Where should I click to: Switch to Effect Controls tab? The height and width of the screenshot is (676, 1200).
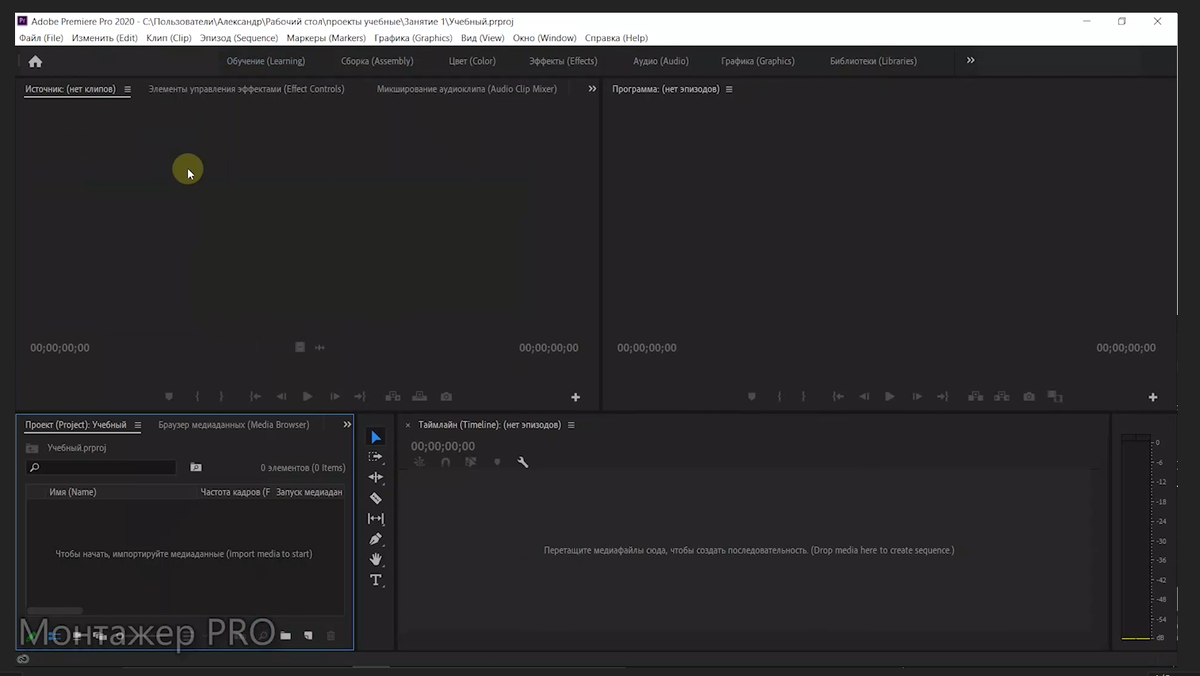pyautogui.click(x=246, y=89)
